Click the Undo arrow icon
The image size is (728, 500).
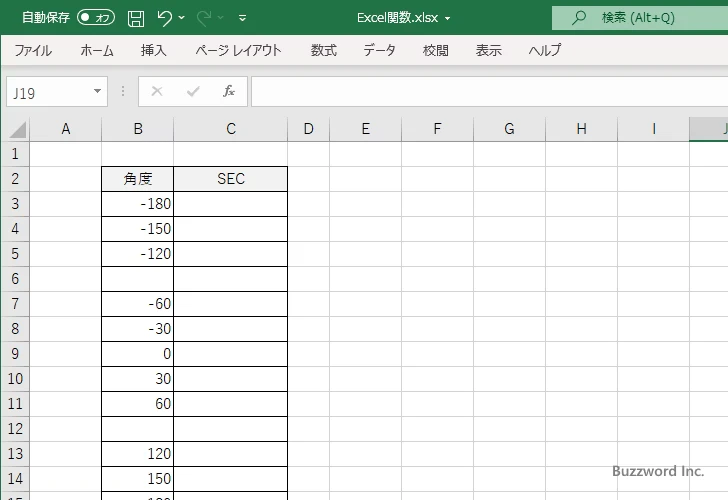pos(164,18)
